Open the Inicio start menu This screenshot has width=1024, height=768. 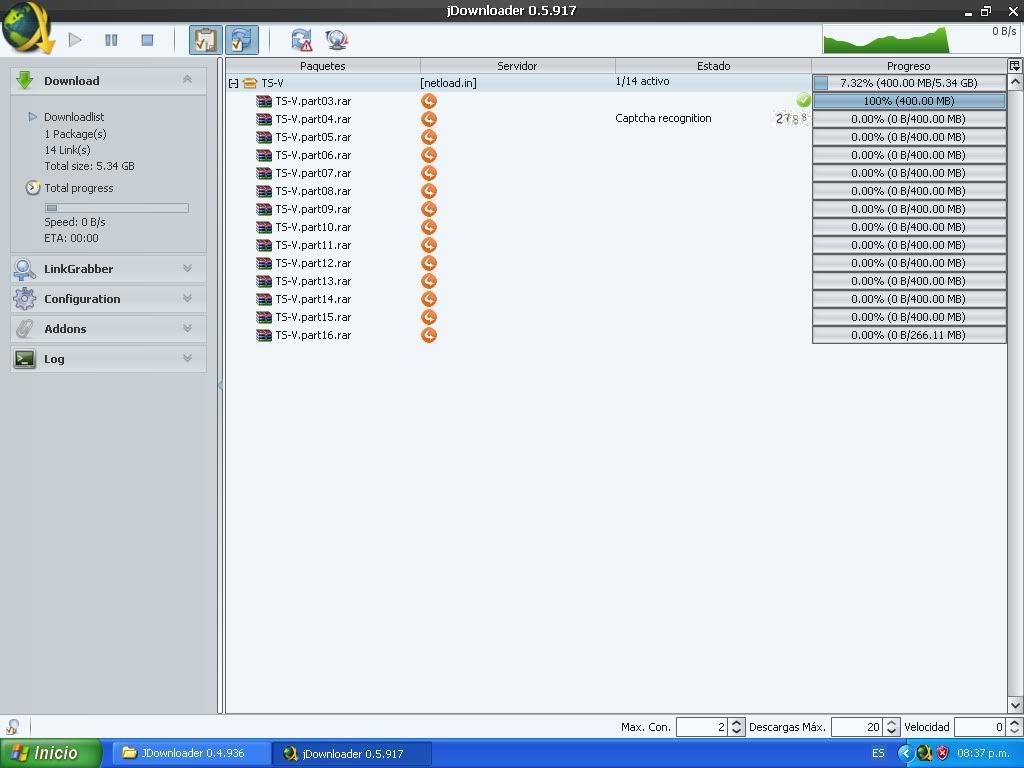(x=51, y=753)
